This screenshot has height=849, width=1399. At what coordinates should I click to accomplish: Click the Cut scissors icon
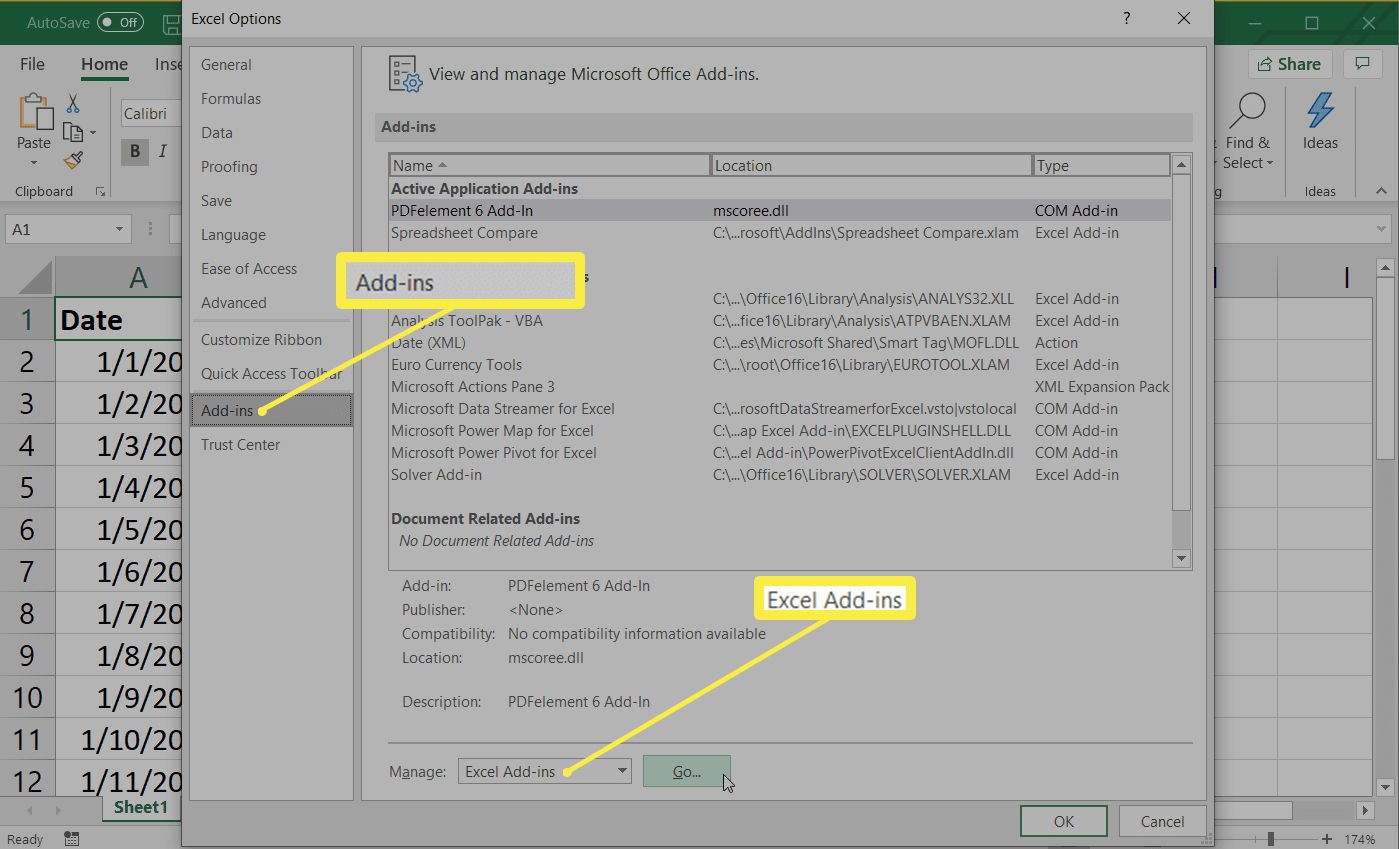(73, 103)
